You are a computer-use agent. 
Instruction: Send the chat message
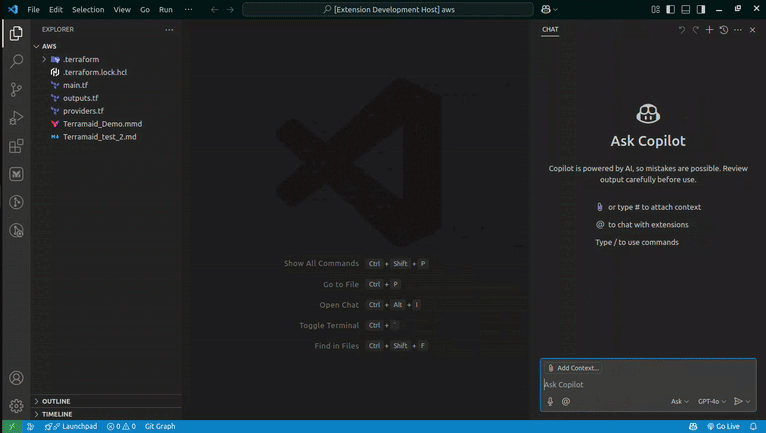point(738,401)
